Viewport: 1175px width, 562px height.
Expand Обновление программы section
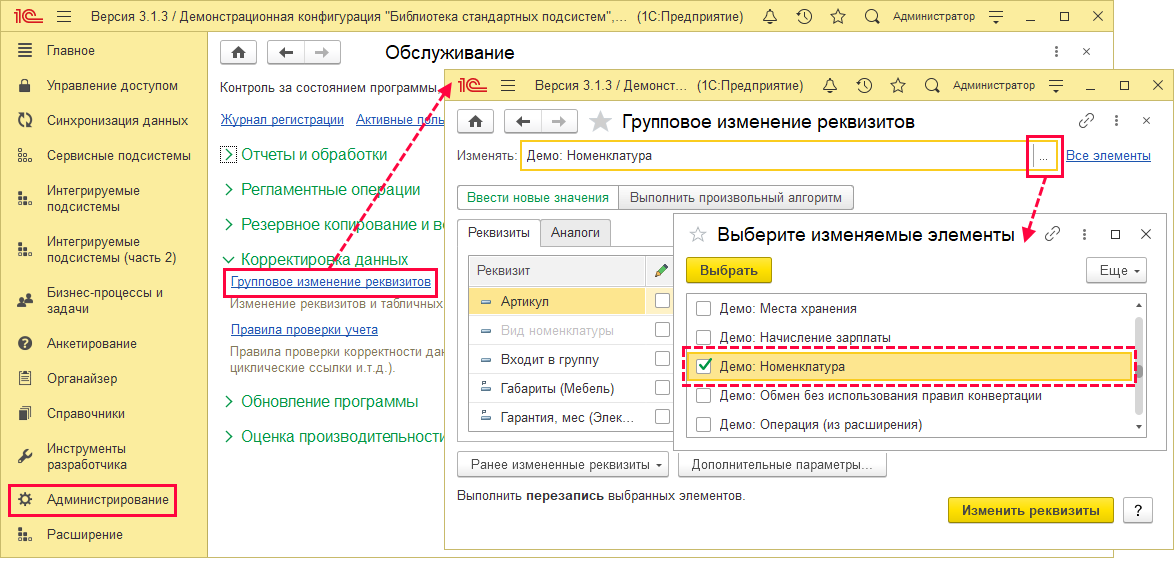tap(229, 402)
